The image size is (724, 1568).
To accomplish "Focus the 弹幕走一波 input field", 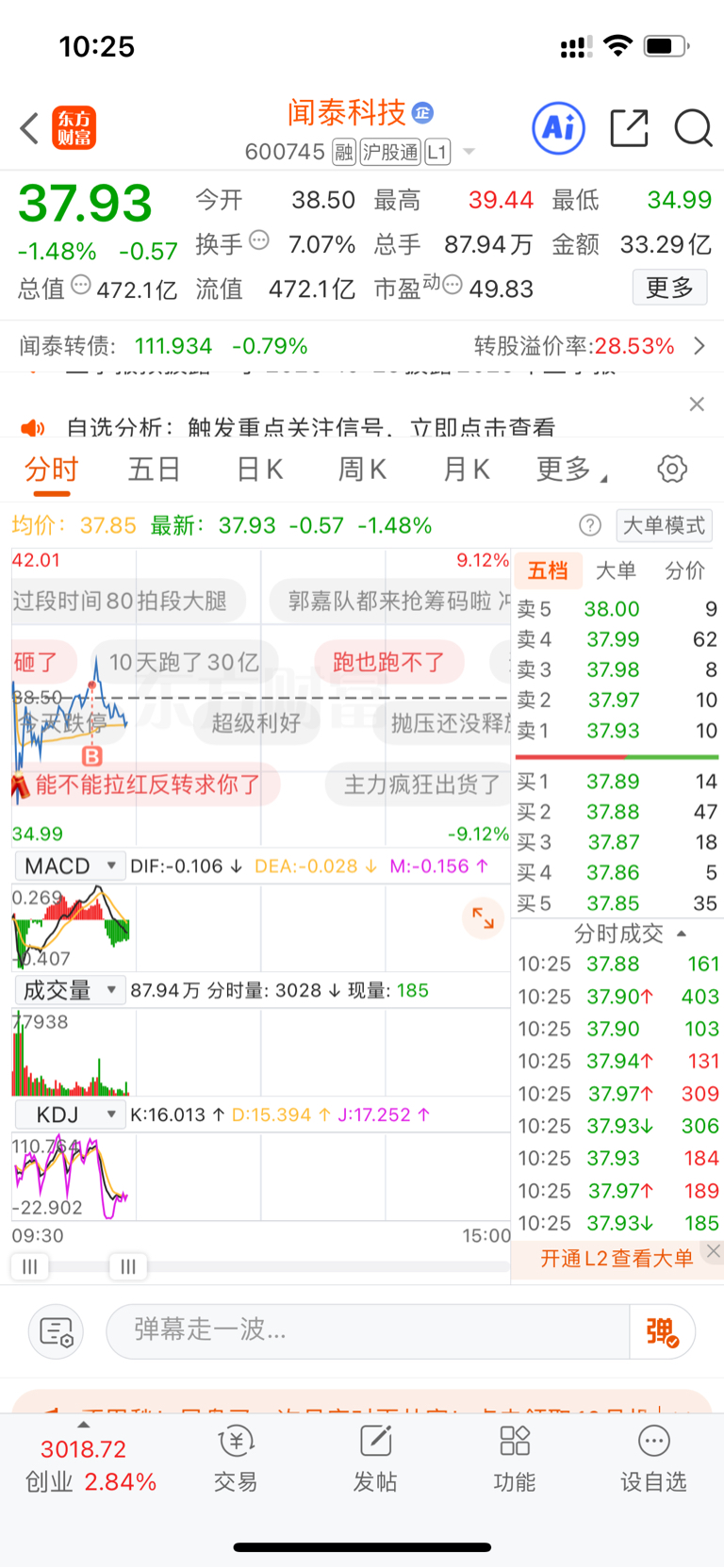I will [x=368, y=1331].
